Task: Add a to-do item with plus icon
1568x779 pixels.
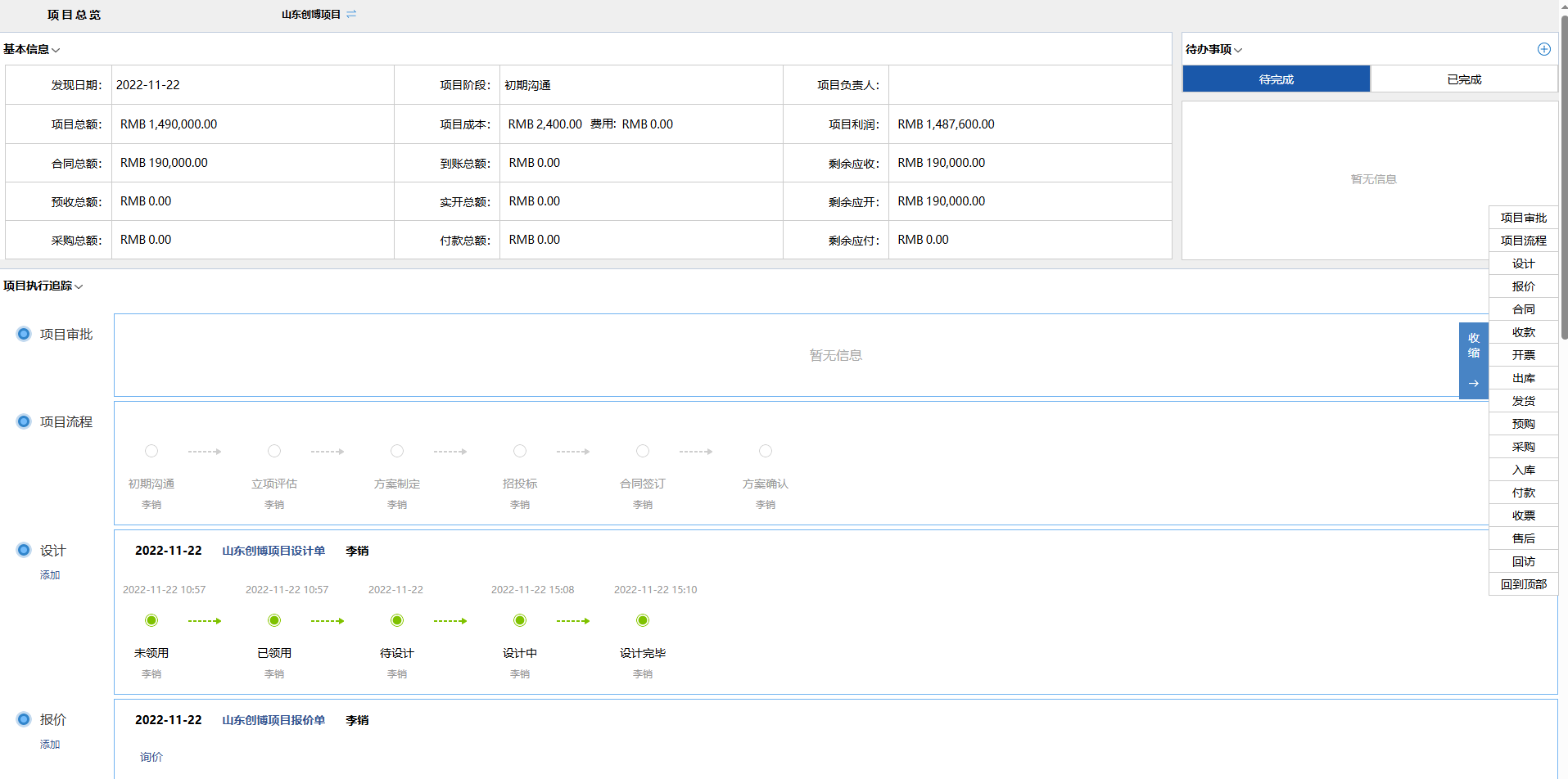Action: [1543, 49]
